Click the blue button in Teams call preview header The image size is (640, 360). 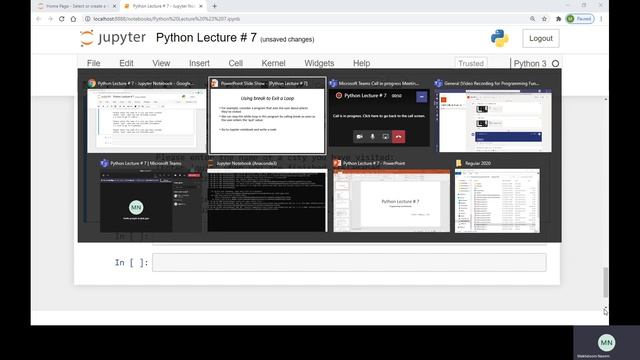click(422, 96)
